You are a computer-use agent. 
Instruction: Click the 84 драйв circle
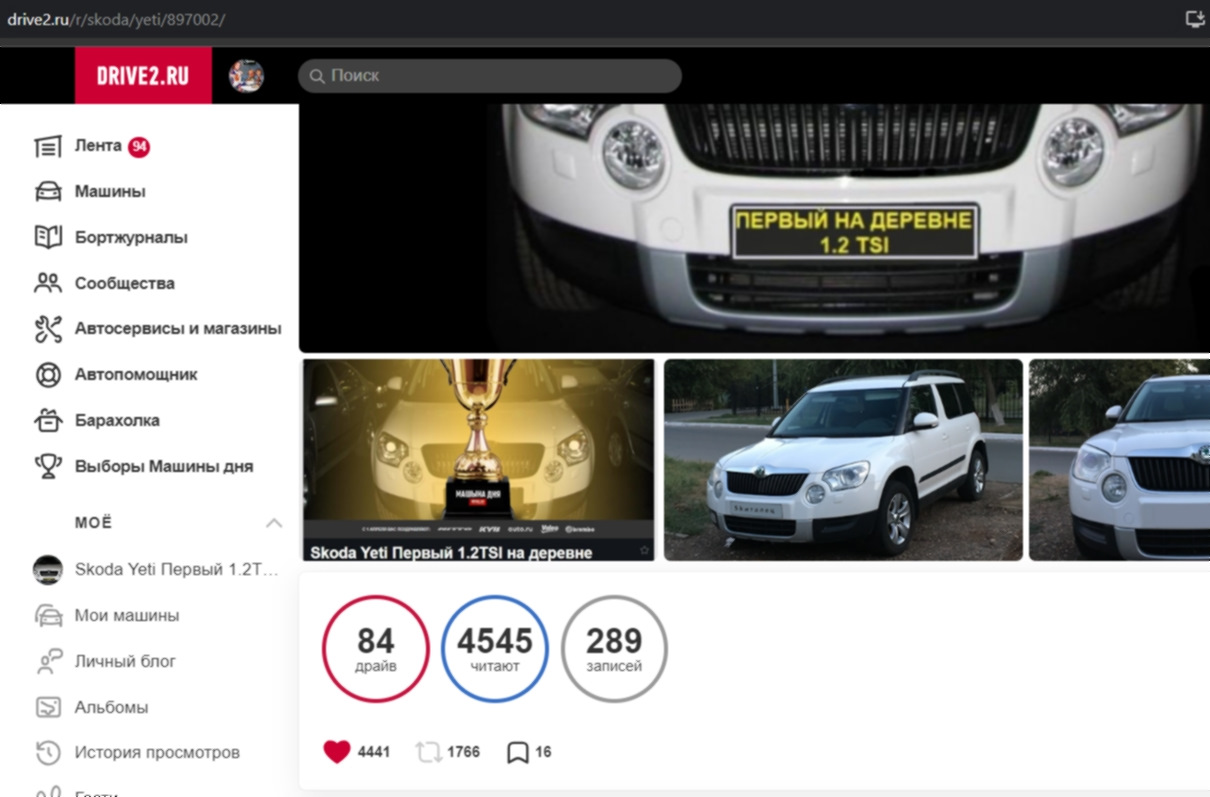[x=375, y=649]
